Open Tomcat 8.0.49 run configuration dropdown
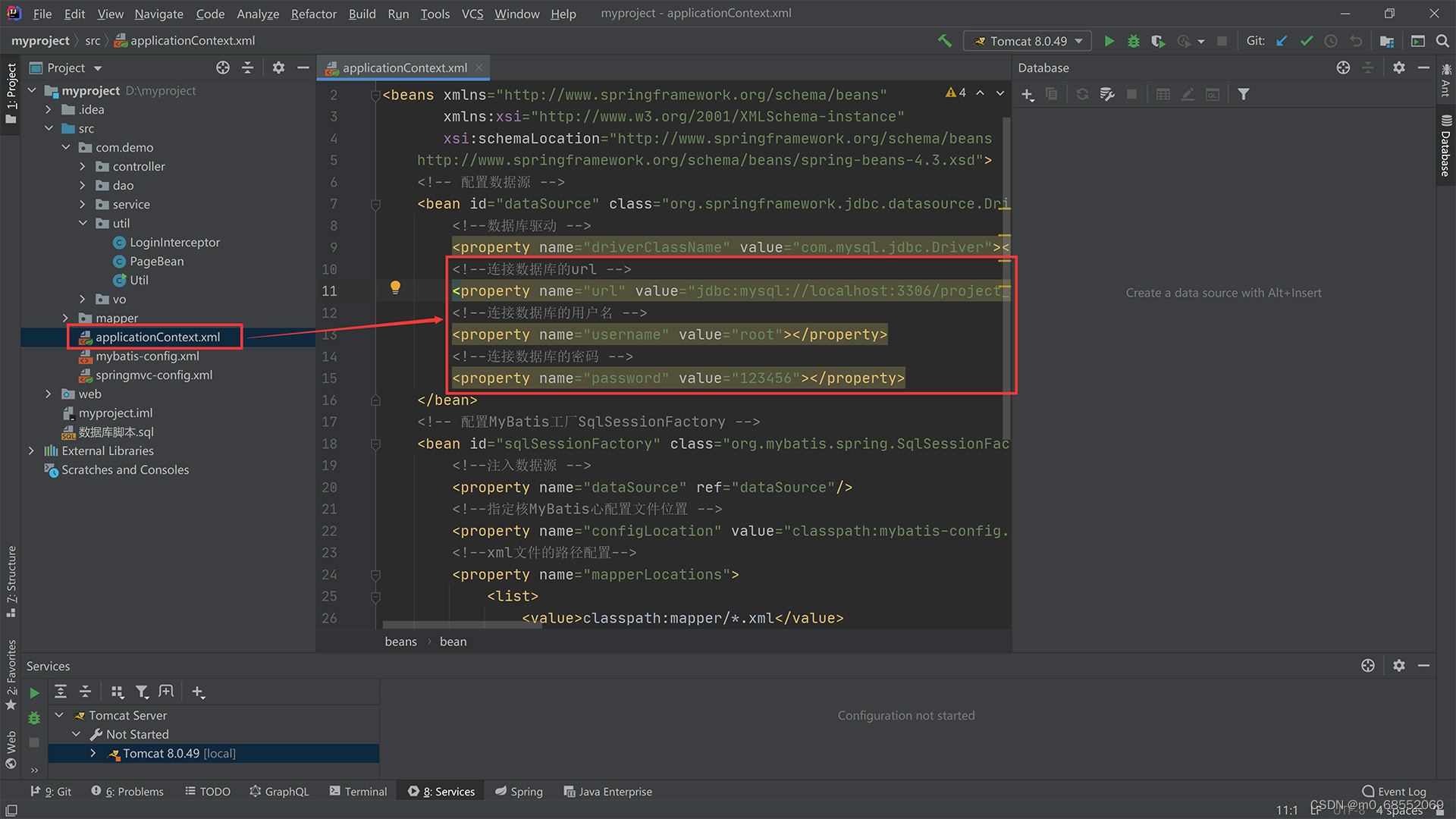The image size is (1456, 819). point(1028,41)
